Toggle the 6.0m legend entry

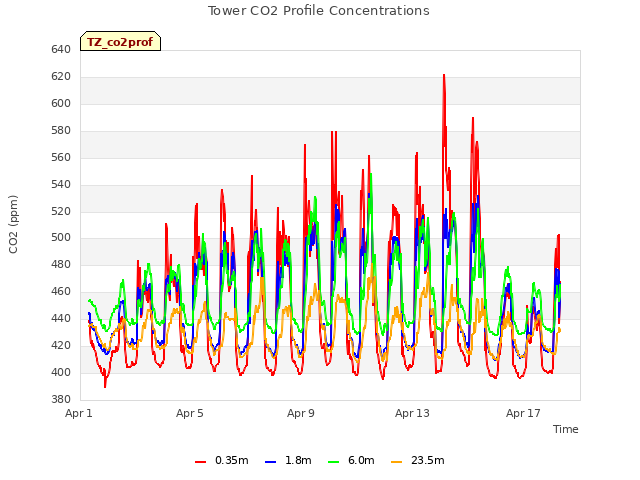351,460
